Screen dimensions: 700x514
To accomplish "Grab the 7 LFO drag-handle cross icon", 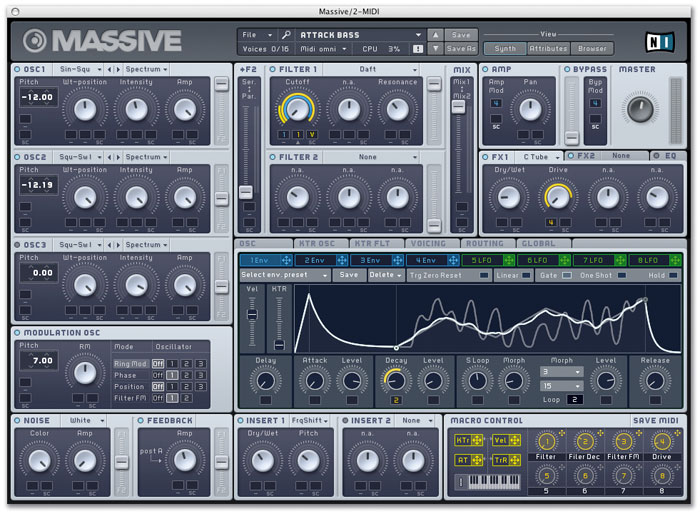I will click(x=620, y=260).
